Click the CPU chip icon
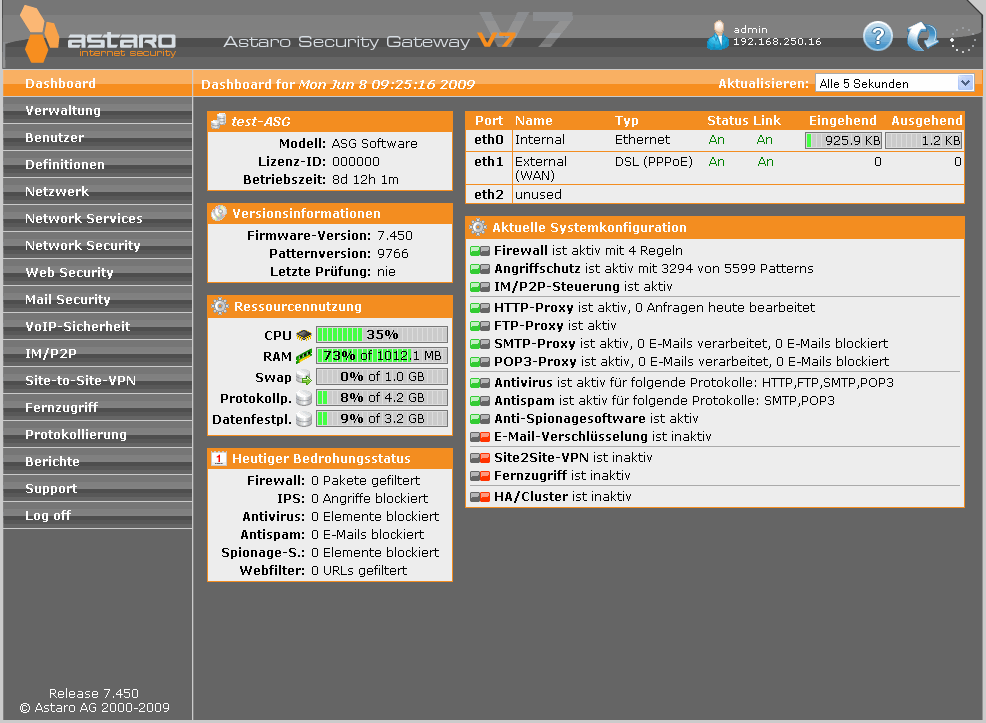Screen dimensions: 986x723 click(x=304, y=335)
